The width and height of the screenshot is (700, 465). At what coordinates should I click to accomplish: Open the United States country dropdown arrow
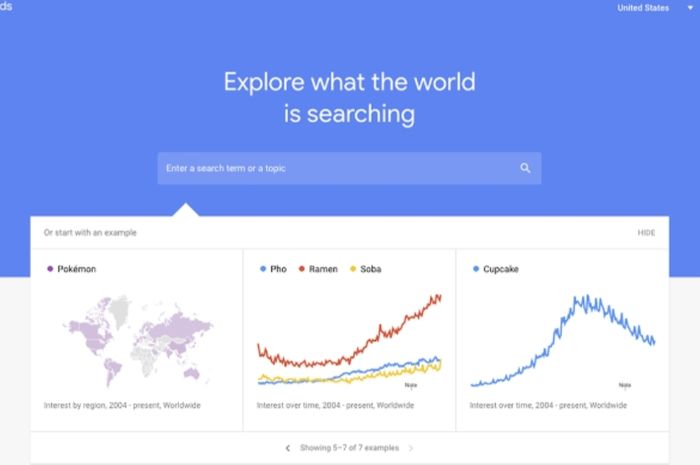690,8
